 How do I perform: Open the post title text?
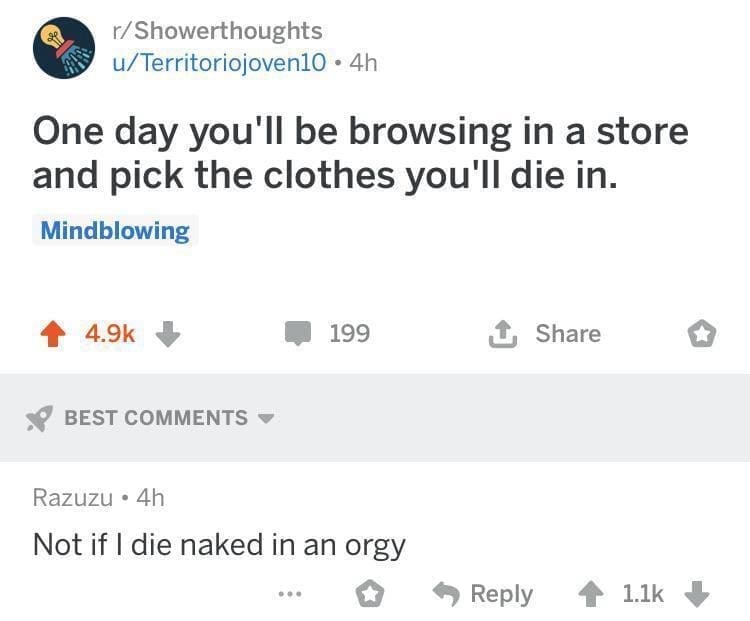(x=360, y=152)
